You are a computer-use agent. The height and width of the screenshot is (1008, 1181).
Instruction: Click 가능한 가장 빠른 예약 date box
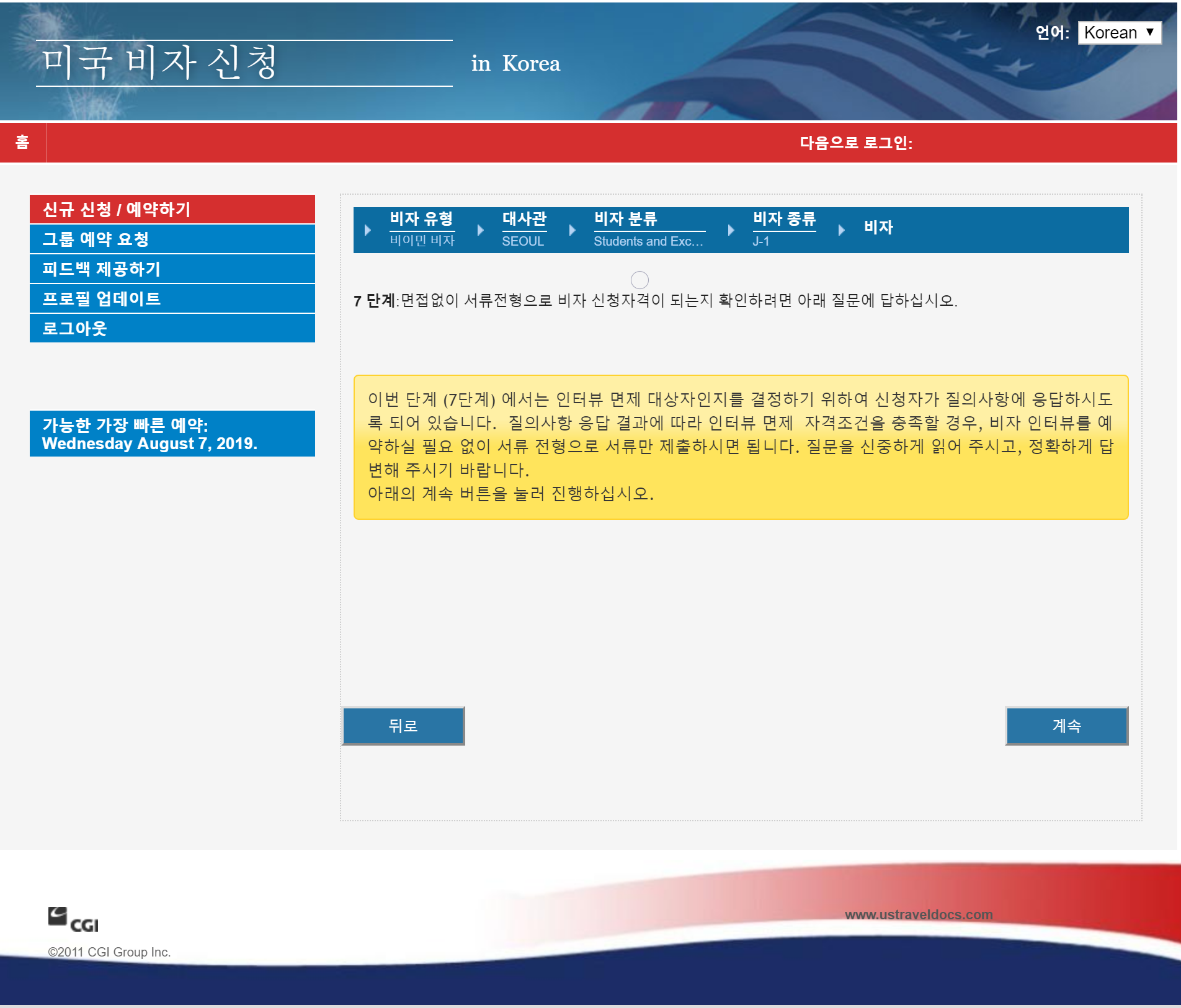click(172, 434)
